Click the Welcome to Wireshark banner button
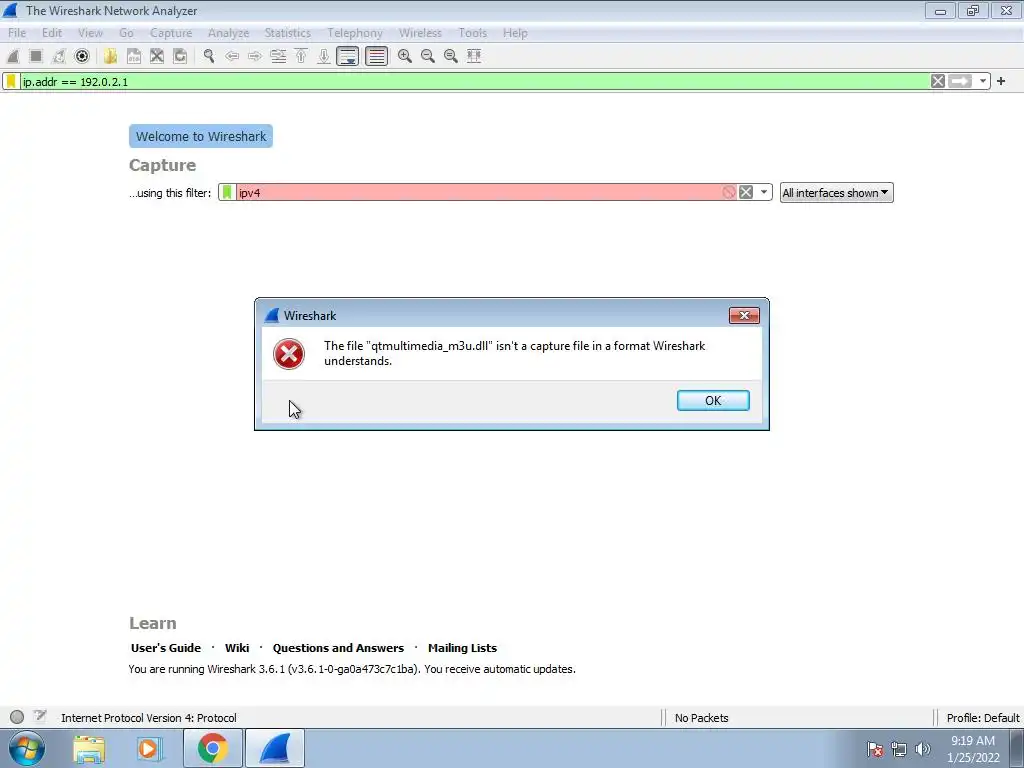 [x=200, y=136]
